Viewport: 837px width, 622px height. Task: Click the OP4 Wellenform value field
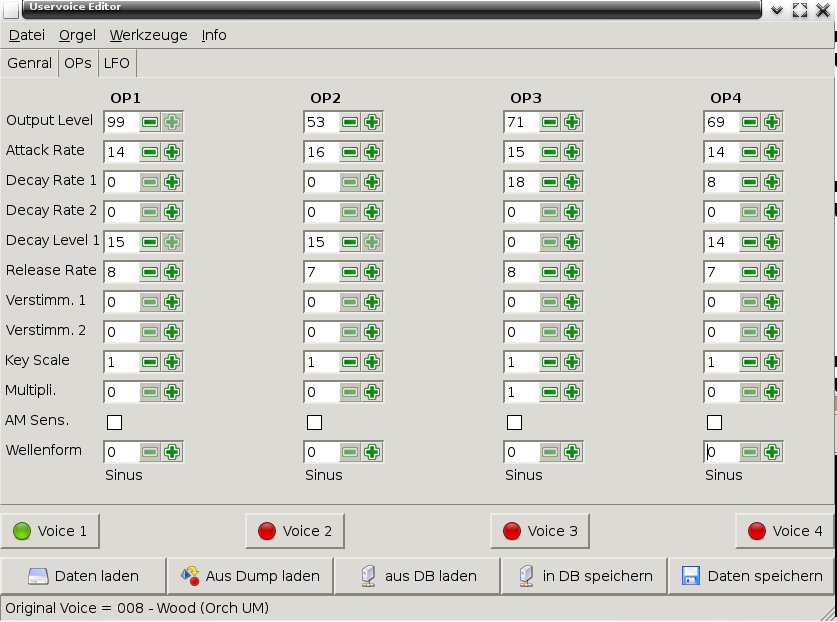pyautogui.click(x=722, y=452)
